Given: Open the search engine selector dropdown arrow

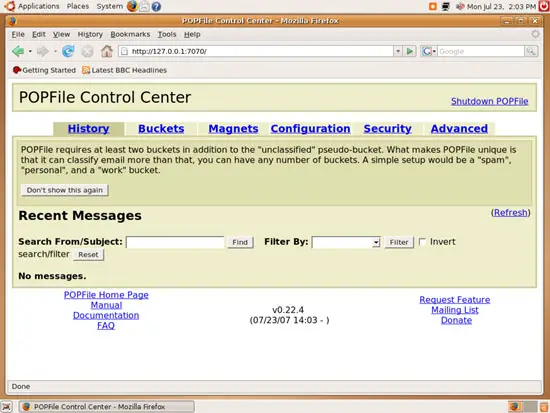Looking at the screenshot, I should [x=434, y=51].
